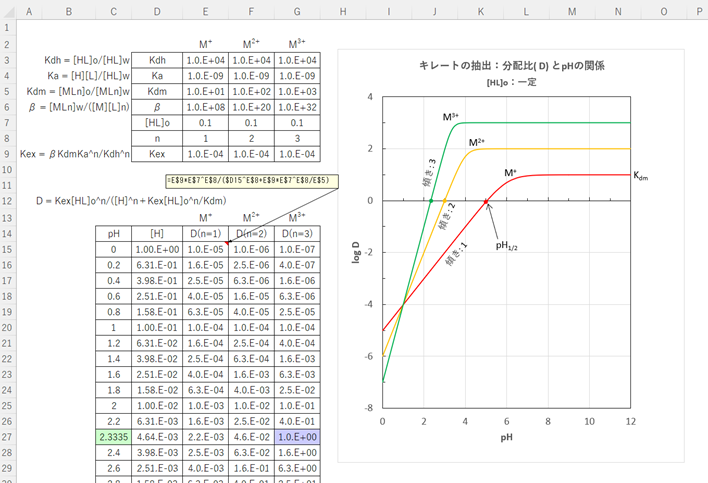Select the Ka value 1.0.E-09 under M2+
Screen dimensions: 708x483
coord(251,76)
